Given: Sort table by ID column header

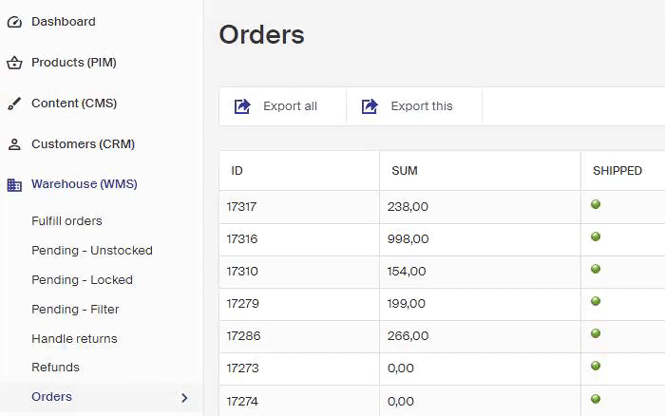Looking at the screenshot, I should coord(237,171).
